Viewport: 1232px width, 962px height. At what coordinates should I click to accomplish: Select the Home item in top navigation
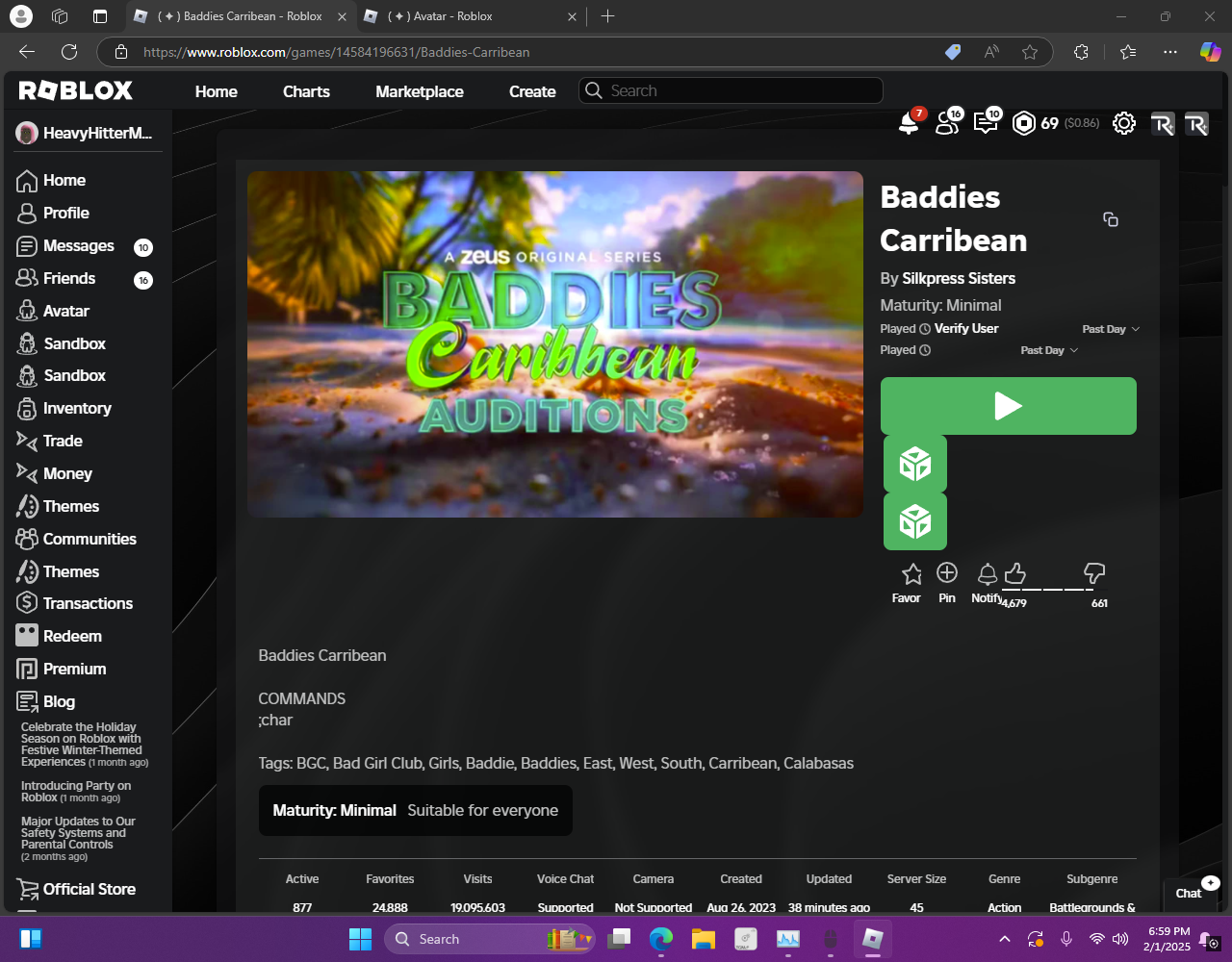tap(216, 92)
